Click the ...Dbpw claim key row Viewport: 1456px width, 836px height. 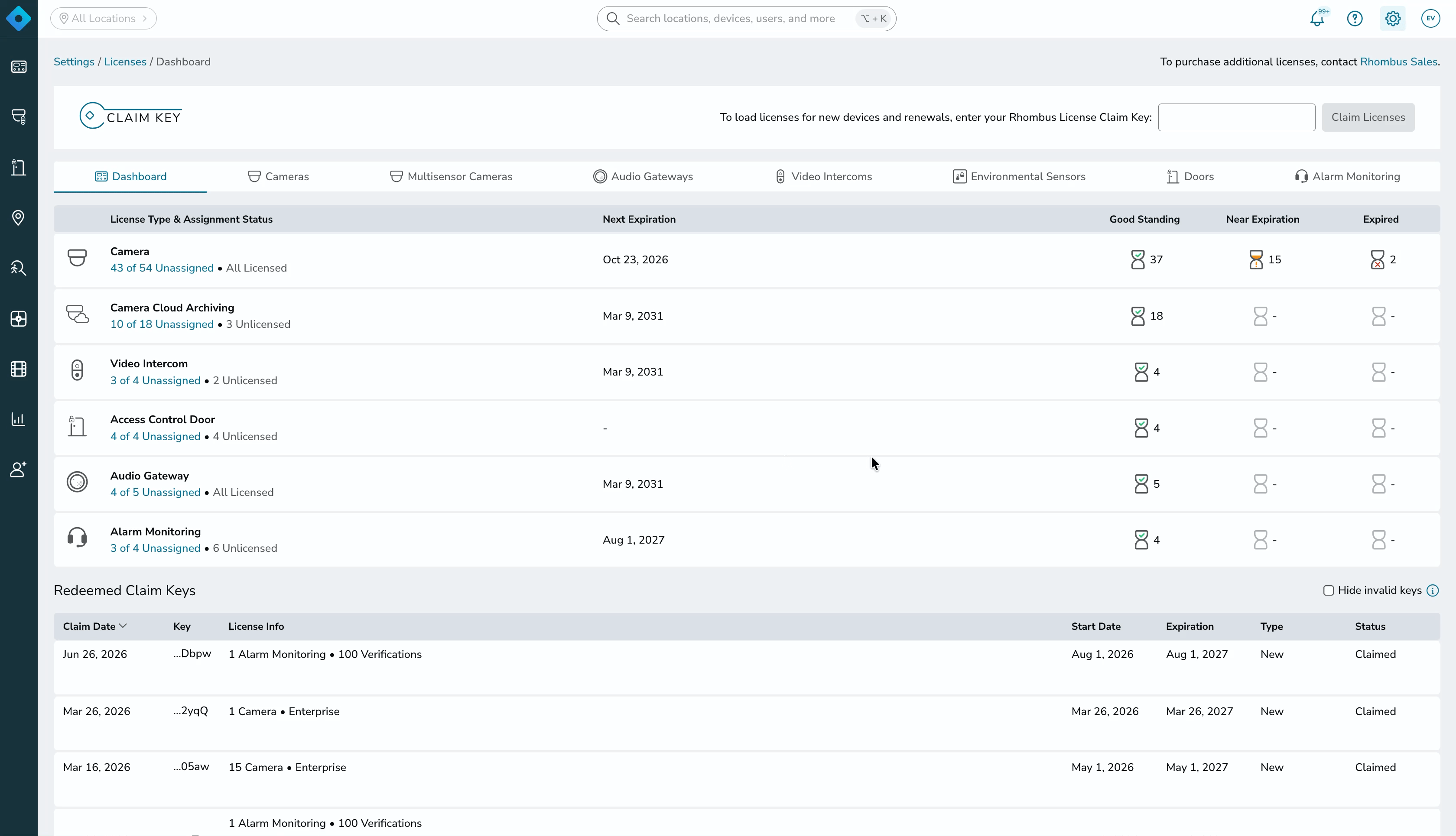coord(747,667)
